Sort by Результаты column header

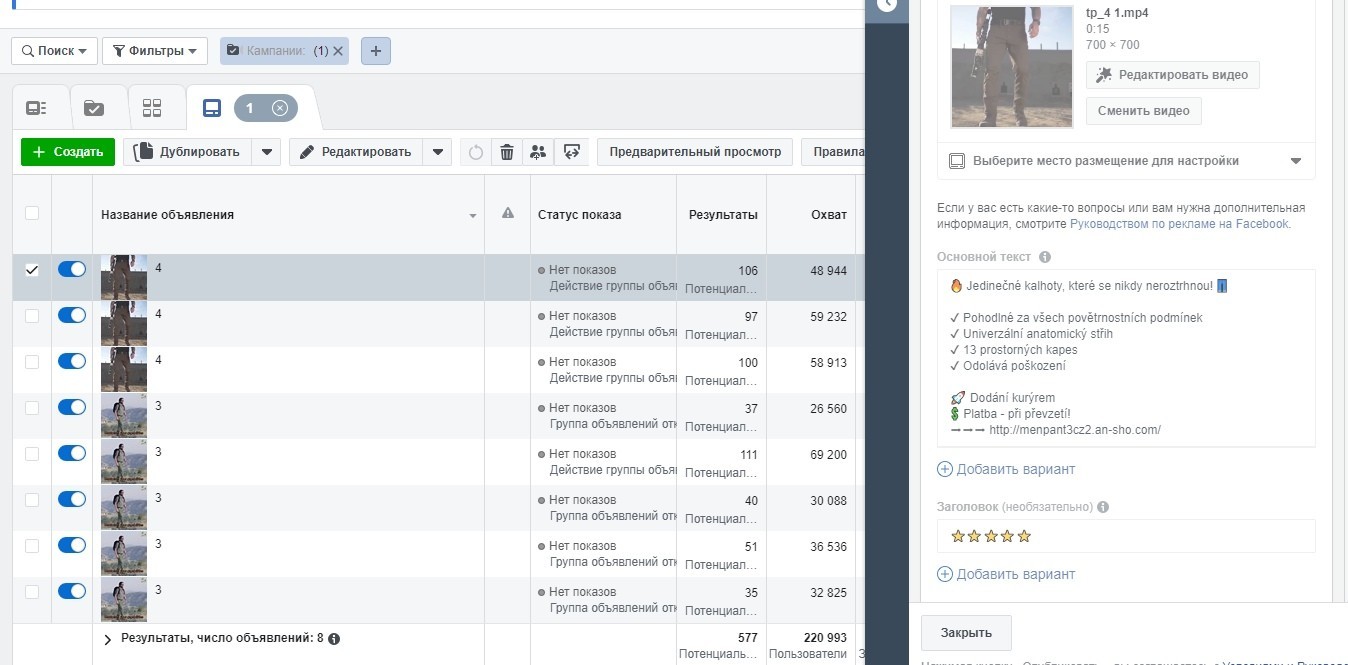coord(723,215)
